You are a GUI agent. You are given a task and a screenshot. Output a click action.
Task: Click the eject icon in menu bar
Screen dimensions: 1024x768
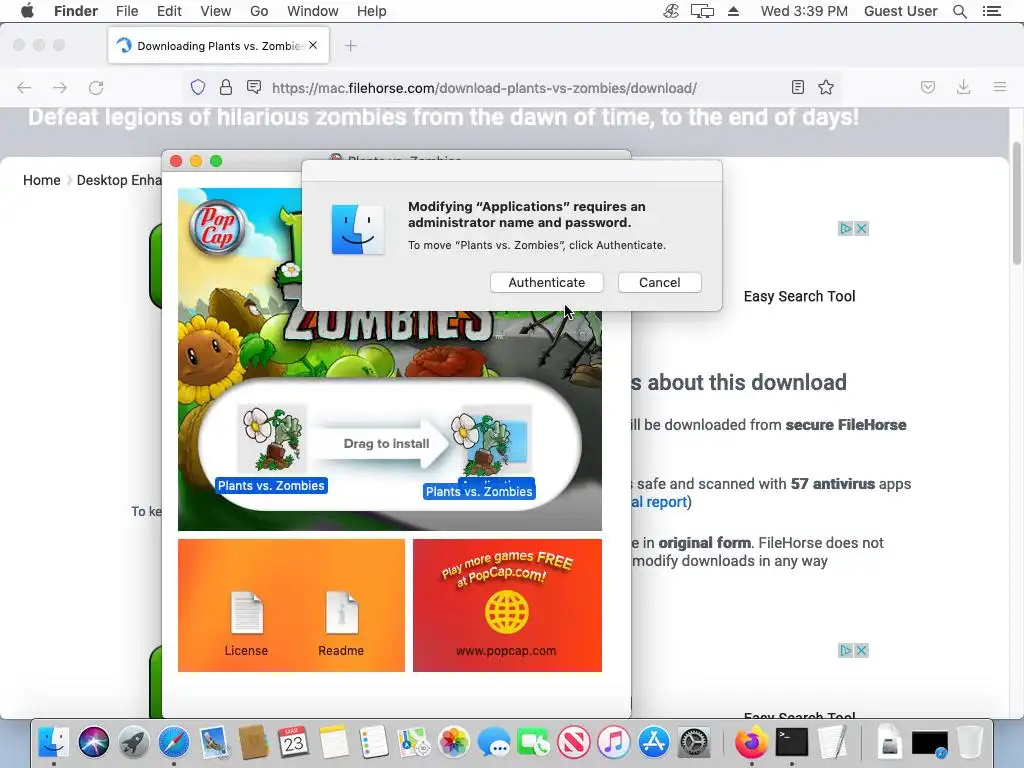733,11
